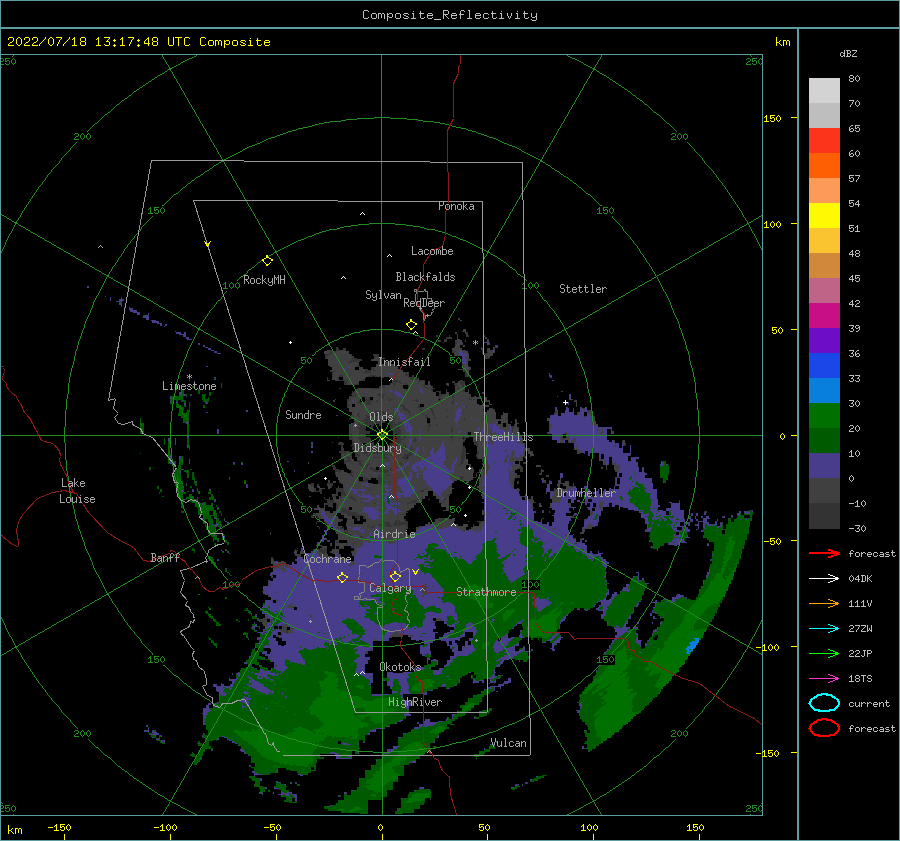
Task: Click the Cochrane label
Action: click(327, 559)
